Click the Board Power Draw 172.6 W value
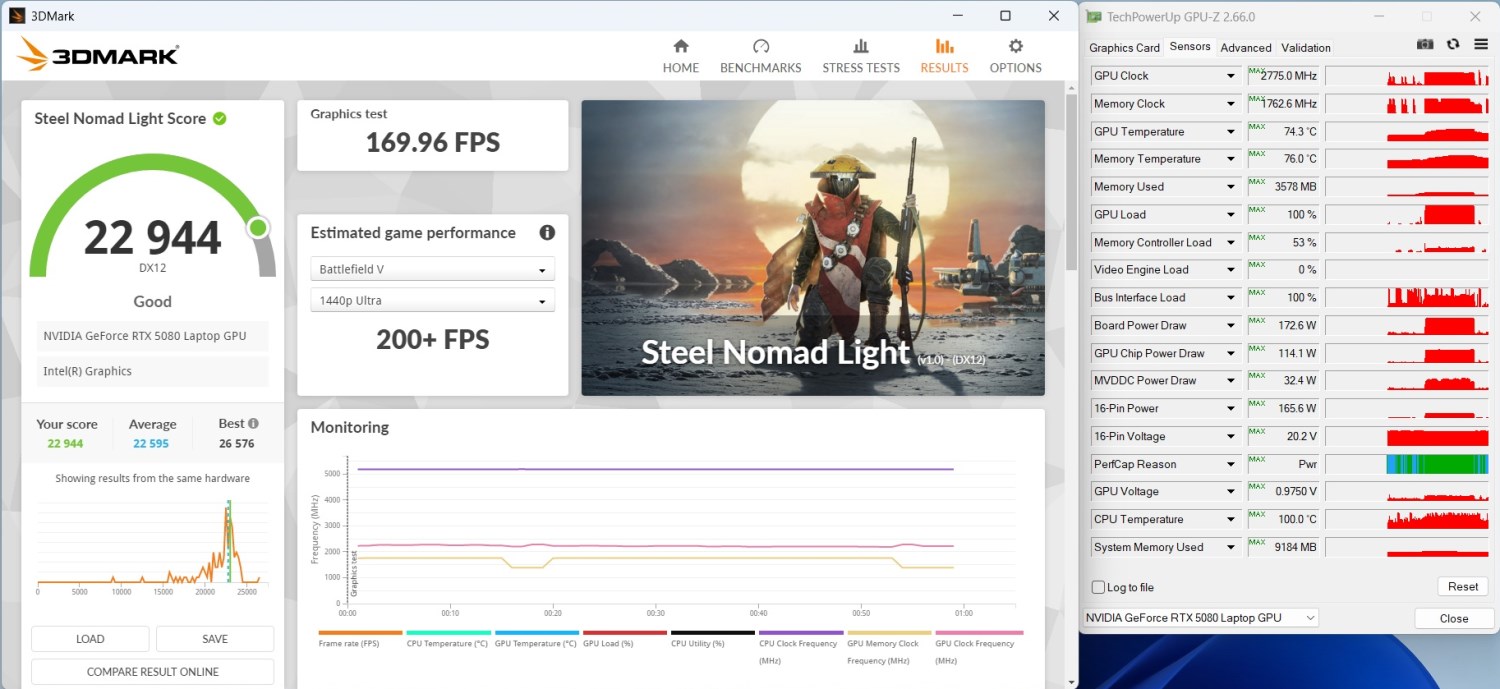Screen dimensions: 1500x689 [1296, 326]
